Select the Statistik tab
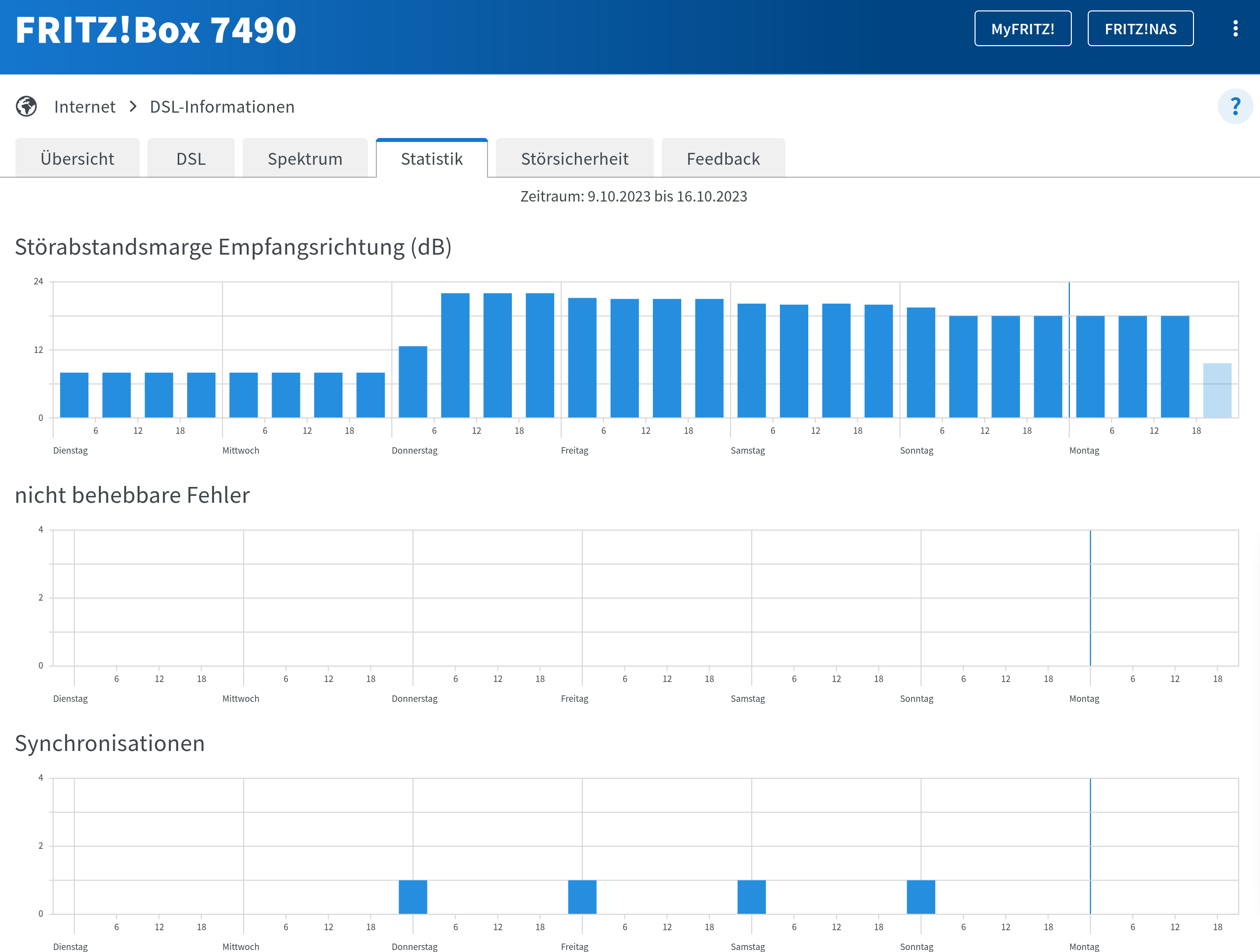 click(431, 158)
